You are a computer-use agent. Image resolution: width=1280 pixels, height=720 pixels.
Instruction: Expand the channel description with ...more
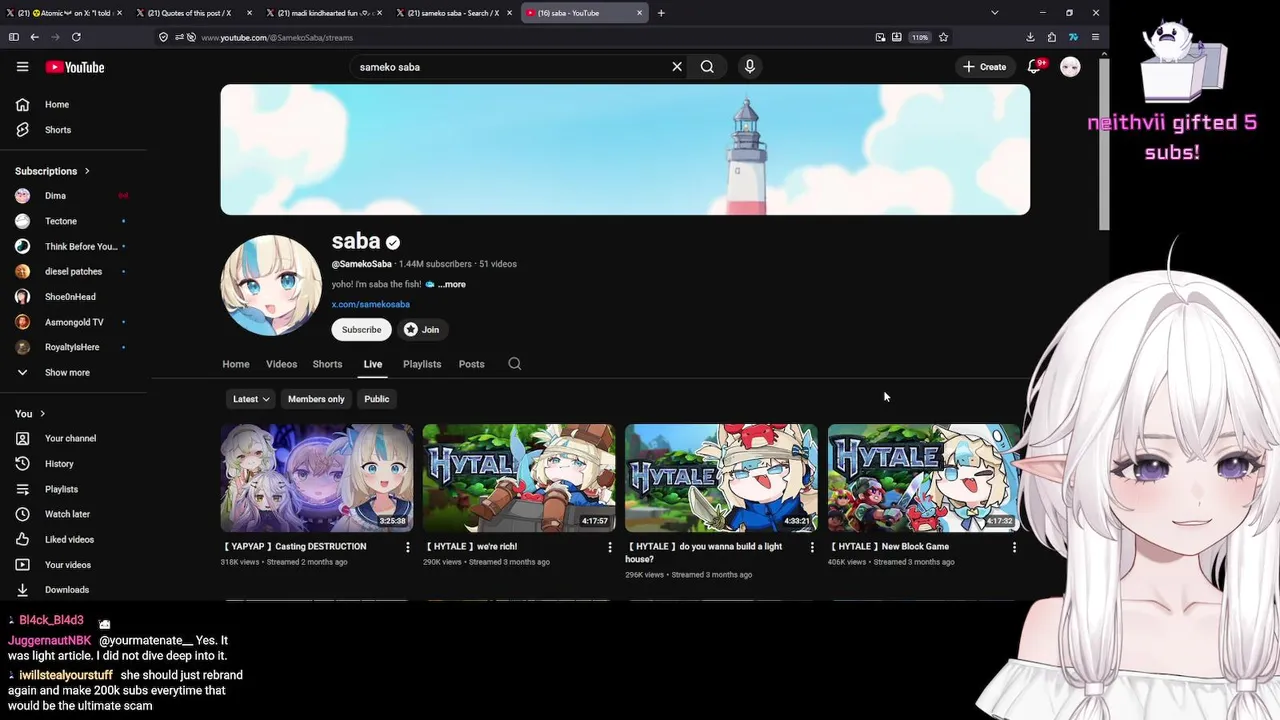(x=451, y=284)
